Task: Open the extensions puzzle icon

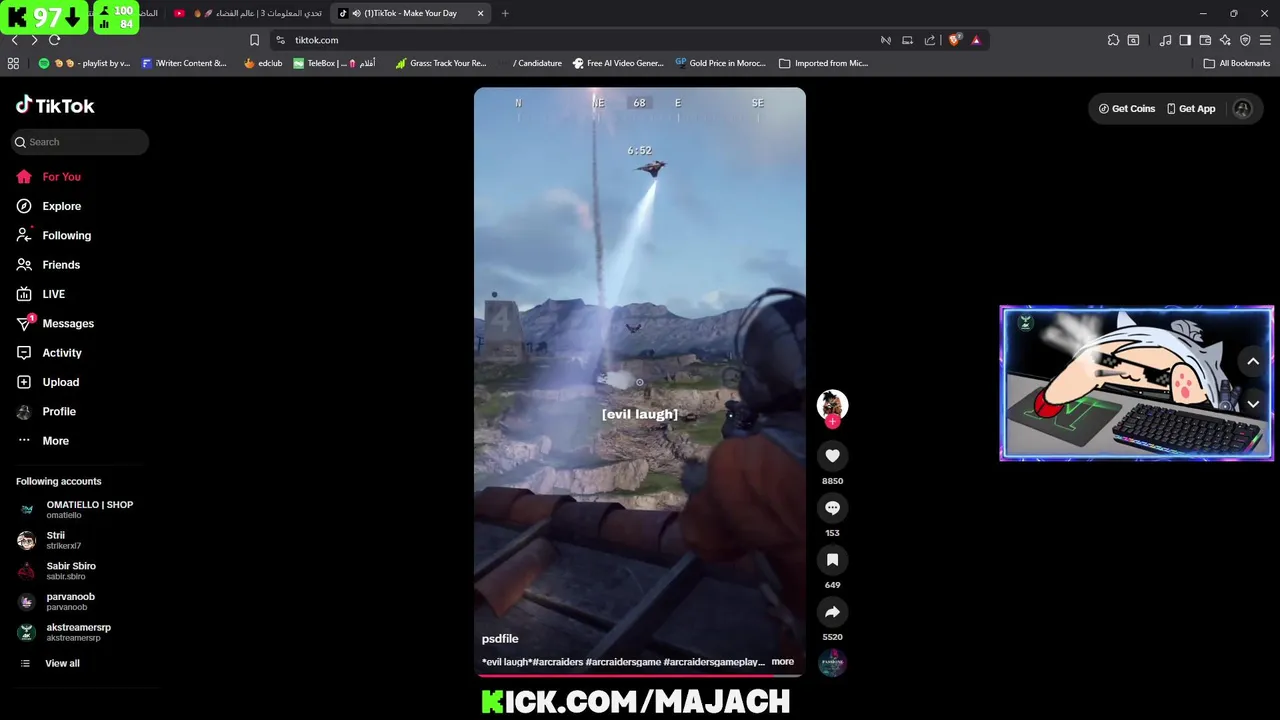Action: point(1113,40)
